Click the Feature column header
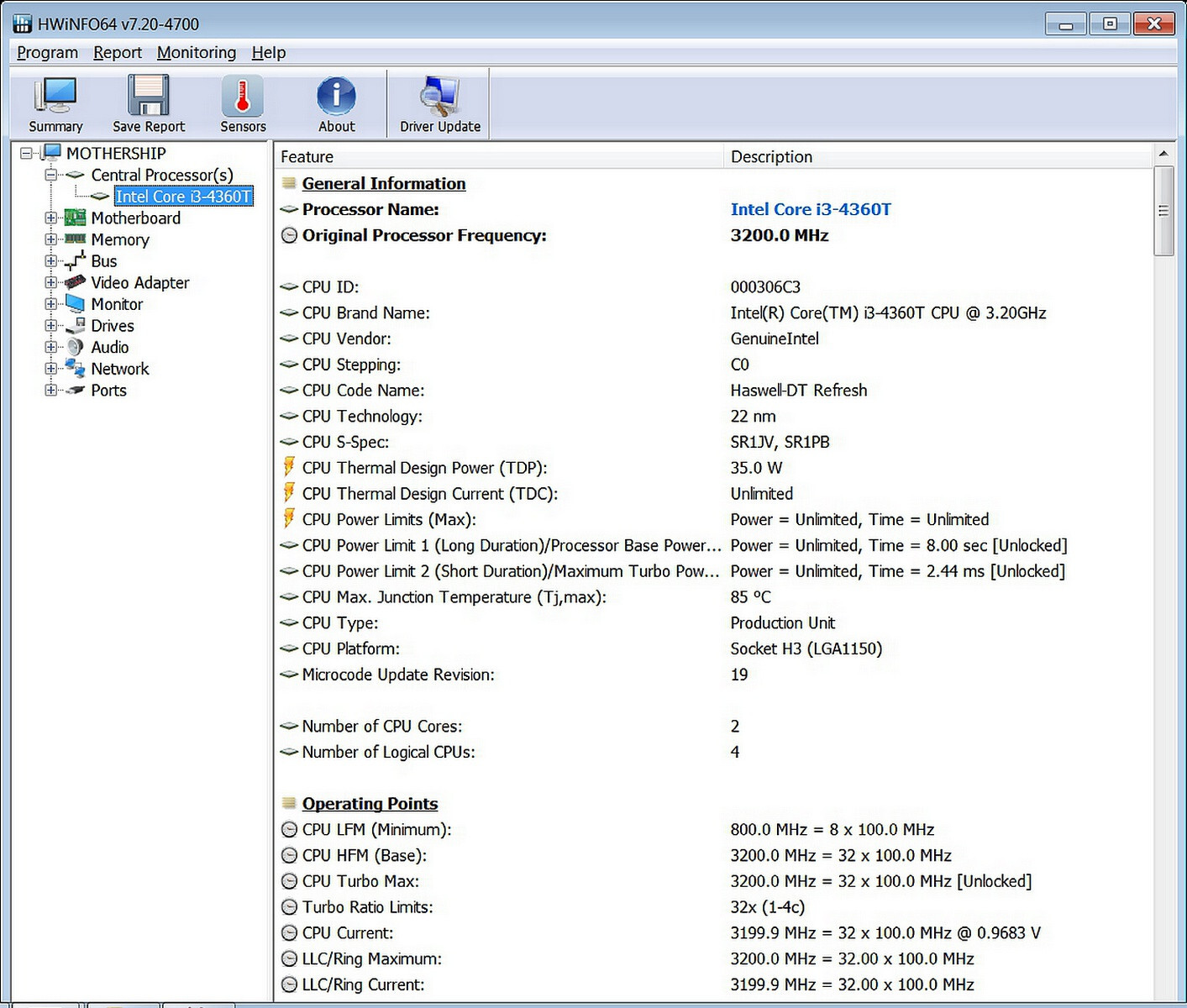Image resolution: width=1187 pixels, height=1008 pixels. click(499, 156)
